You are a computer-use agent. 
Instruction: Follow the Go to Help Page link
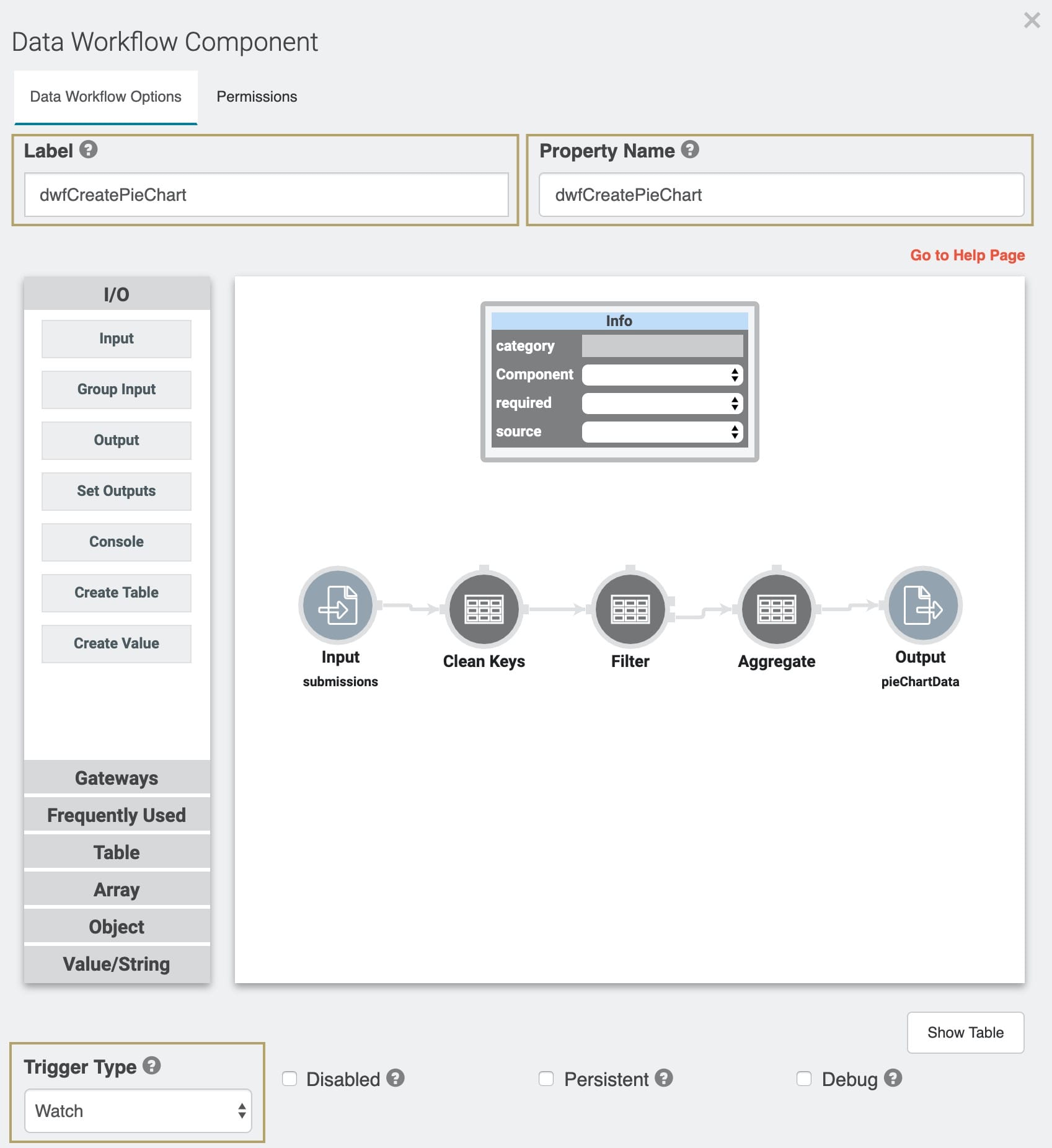click(967, 255)
